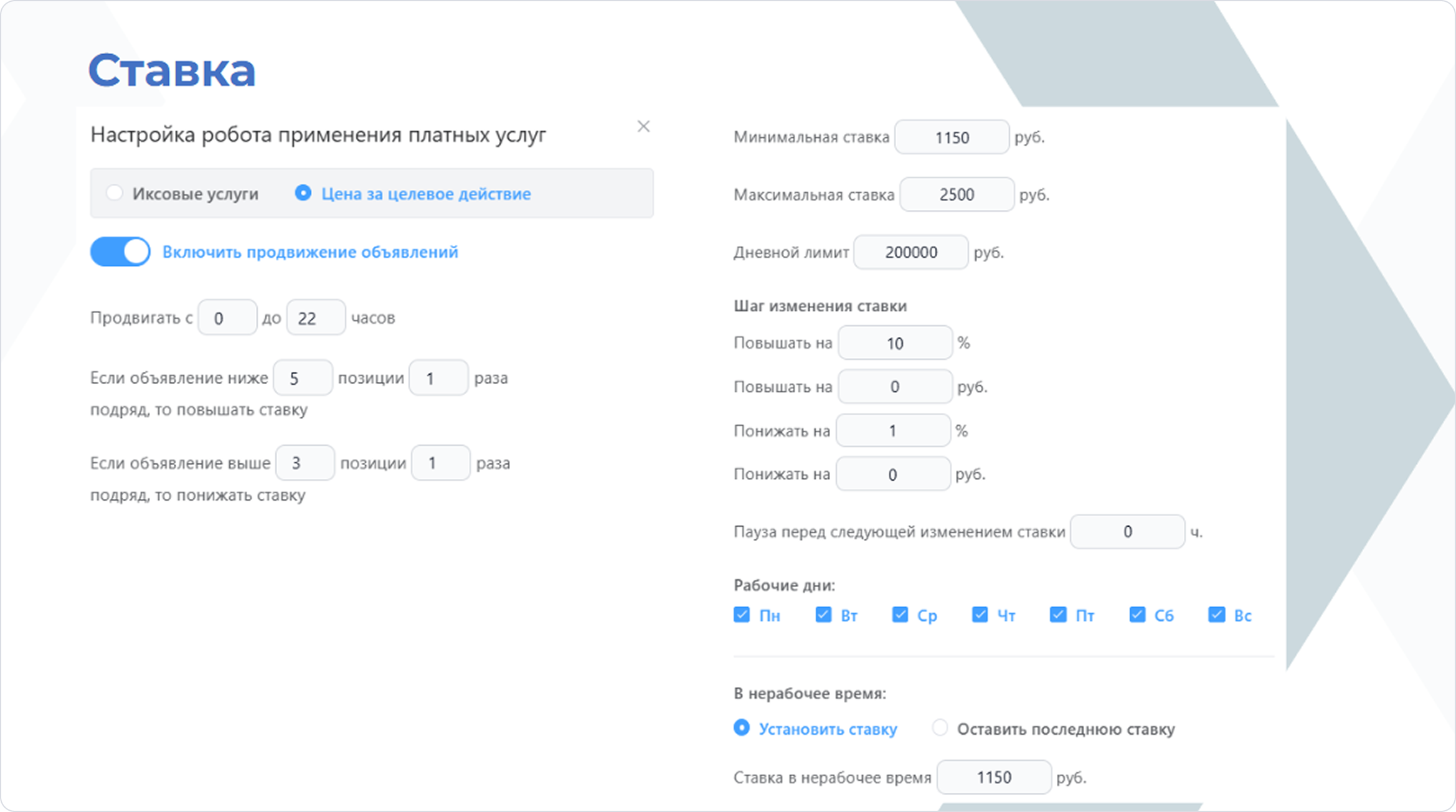Select 'Цена за целевое действие' radio option
1456x812 pixels.
[303, 193]
